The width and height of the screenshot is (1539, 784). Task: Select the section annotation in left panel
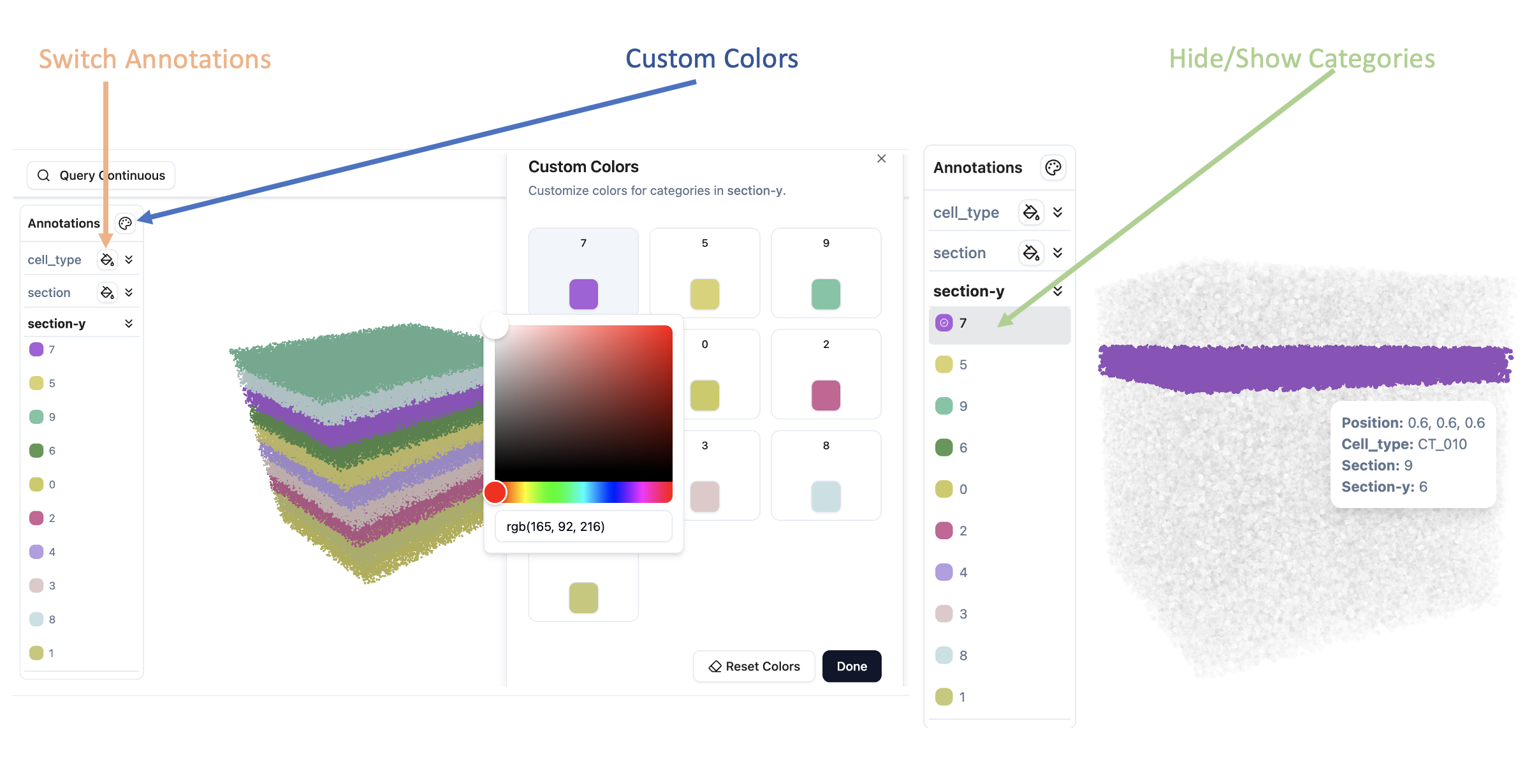pyautogui.click(x=49, y=293)
